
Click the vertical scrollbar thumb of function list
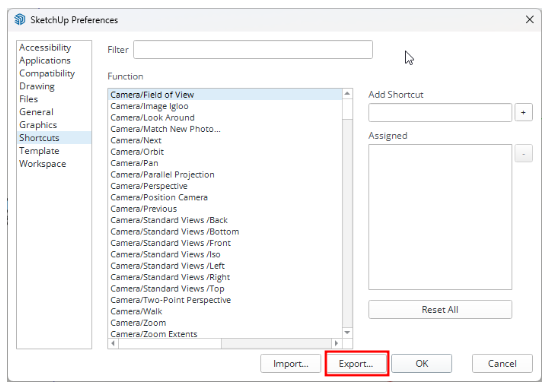tap(347, 109)
